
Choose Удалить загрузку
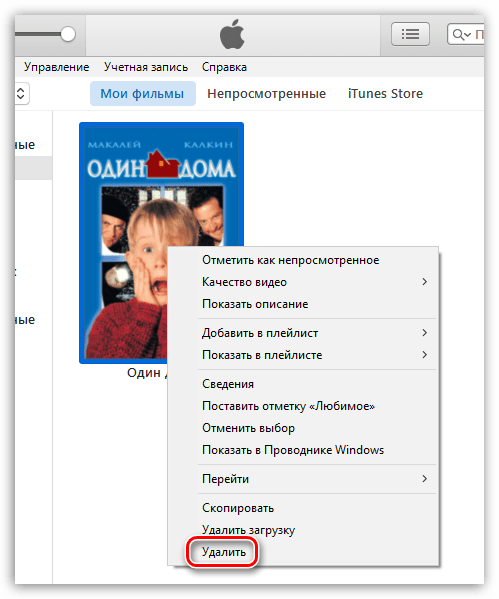[303, 530]
